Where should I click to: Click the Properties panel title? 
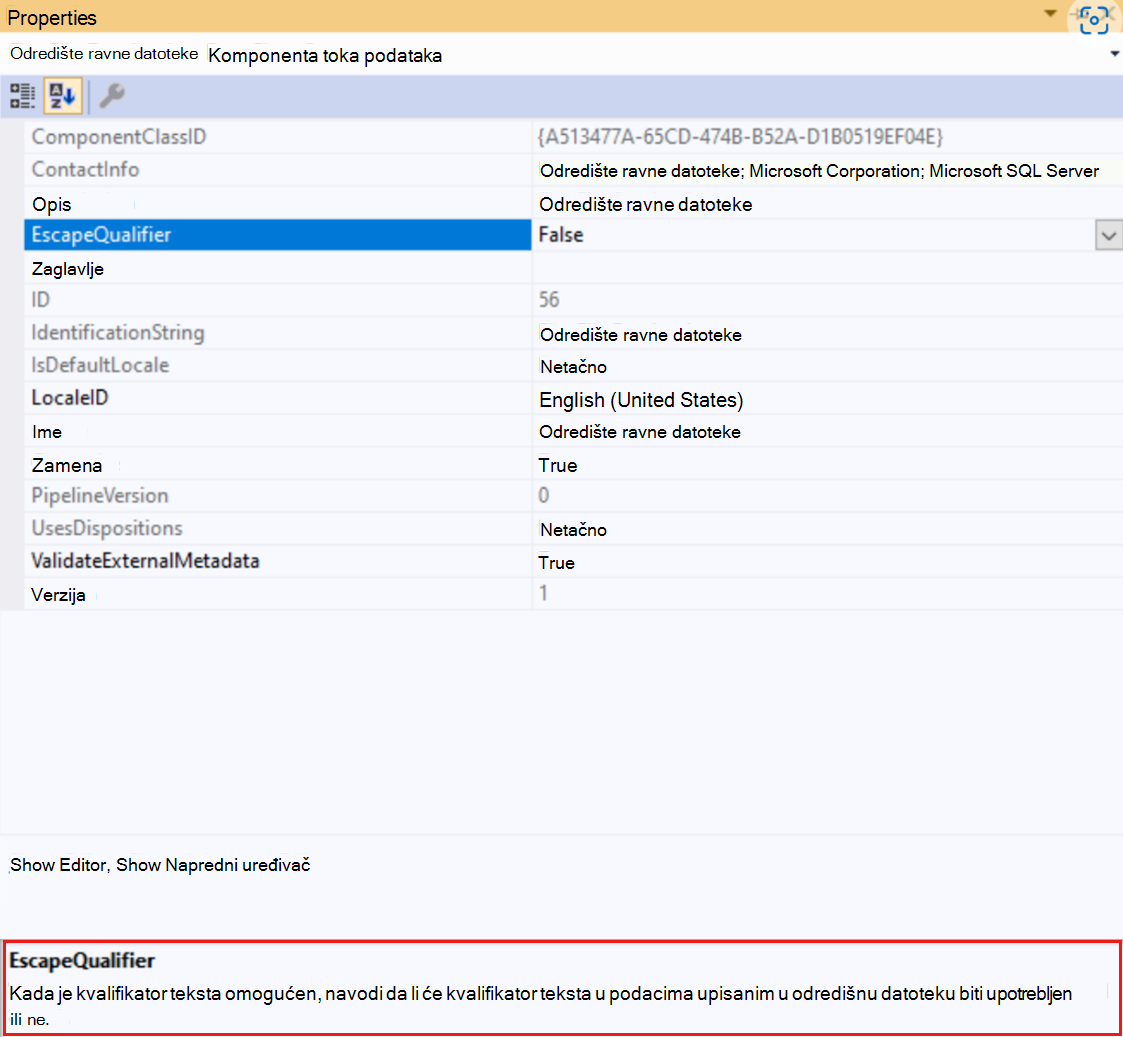(52, 17)
